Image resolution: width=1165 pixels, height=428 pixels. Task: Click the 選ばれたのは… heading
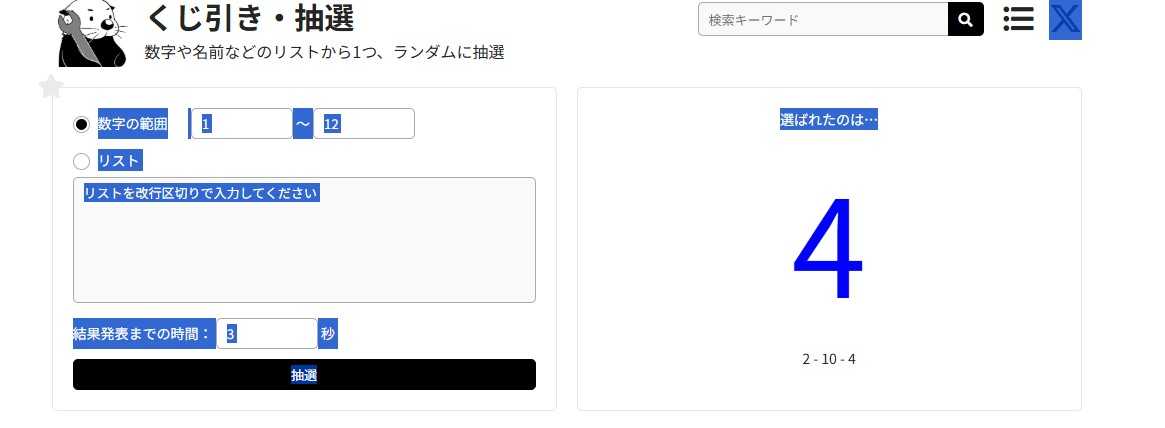pyautogui.click(x=828, y=120)
